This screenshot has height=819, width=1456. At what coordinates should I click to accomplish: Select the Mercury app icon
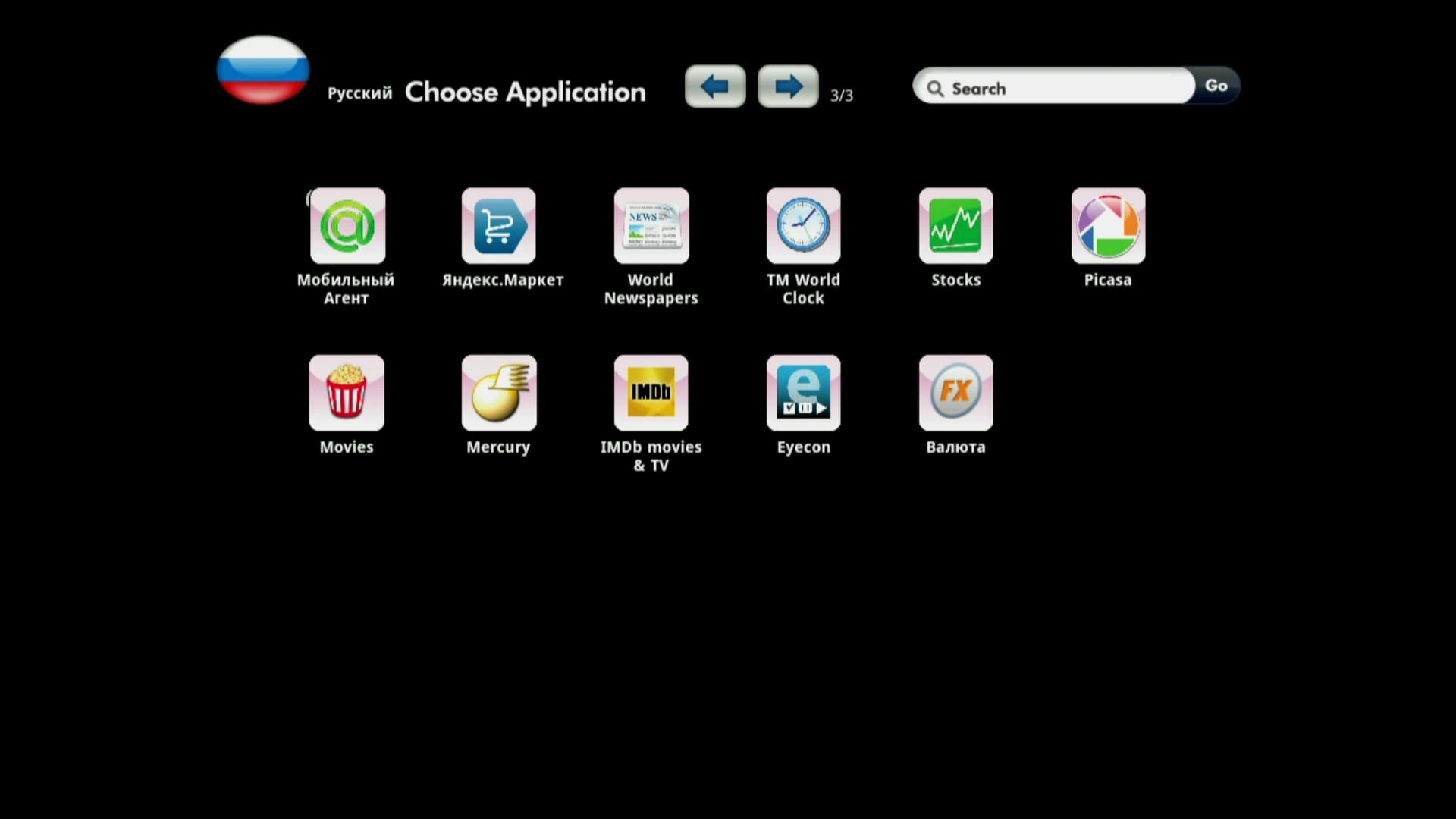pyautogui.click(x=499, y=393)
